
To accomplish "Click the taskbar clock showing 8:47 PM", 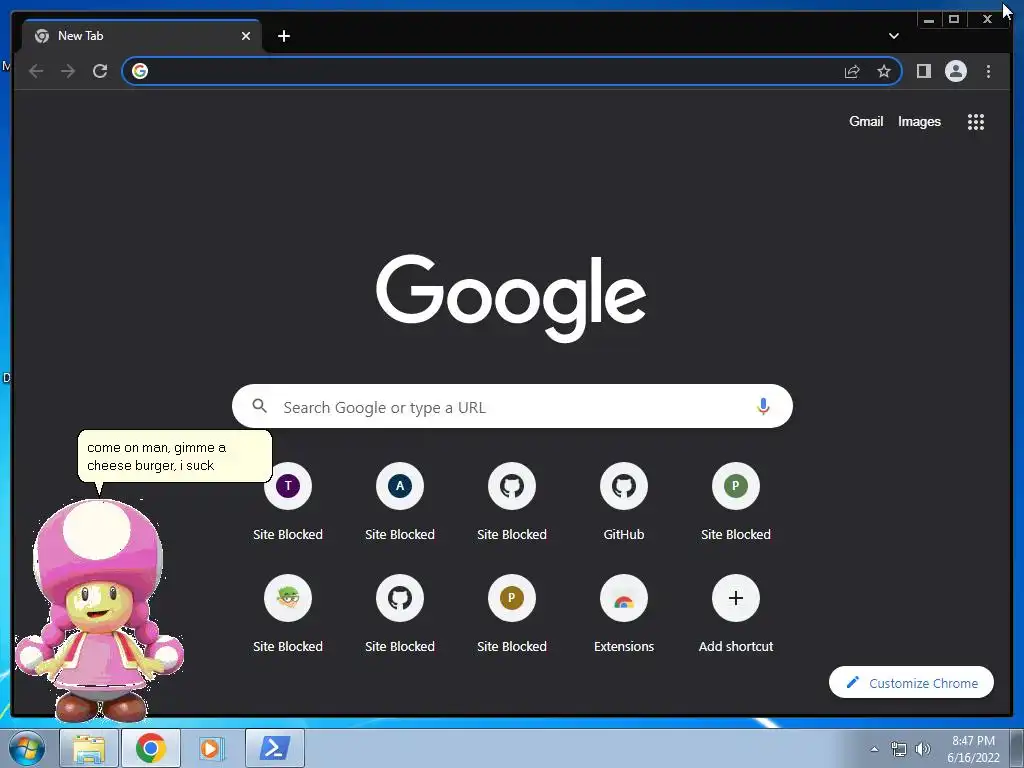I will click(973, 749).
